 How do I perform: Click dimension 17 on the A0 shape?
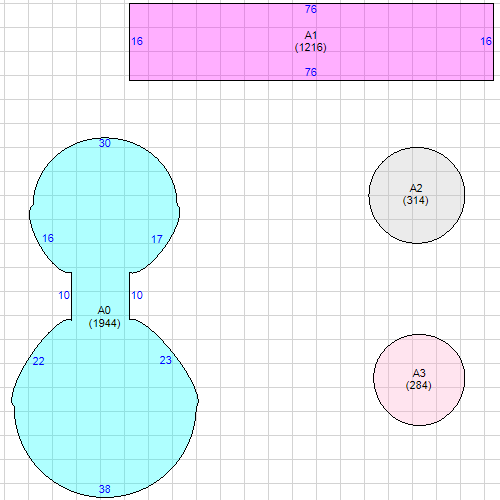click(x=157, y=239)
